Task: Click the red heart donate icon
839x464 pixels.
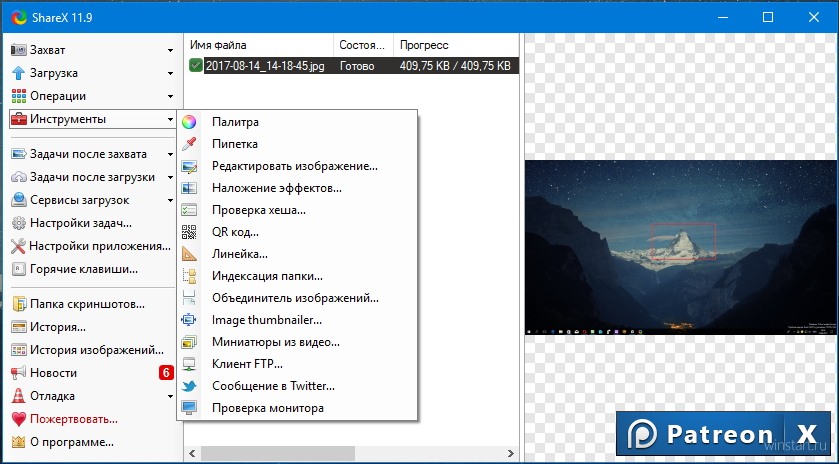Action: coord(19,419)
